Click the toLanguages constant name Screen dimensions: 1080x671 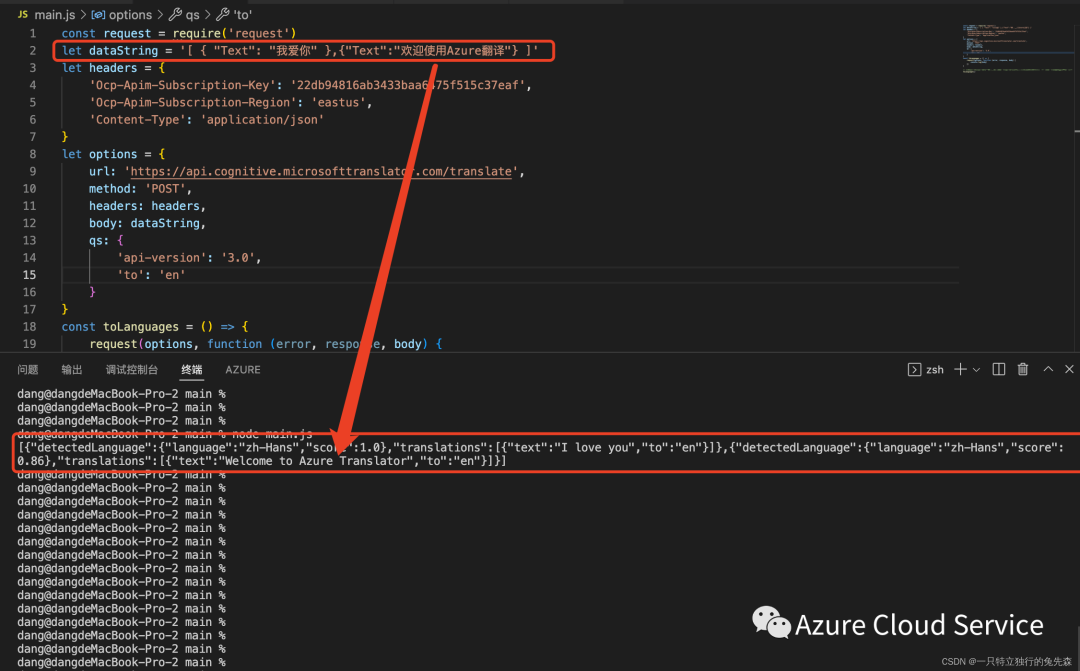141,327
